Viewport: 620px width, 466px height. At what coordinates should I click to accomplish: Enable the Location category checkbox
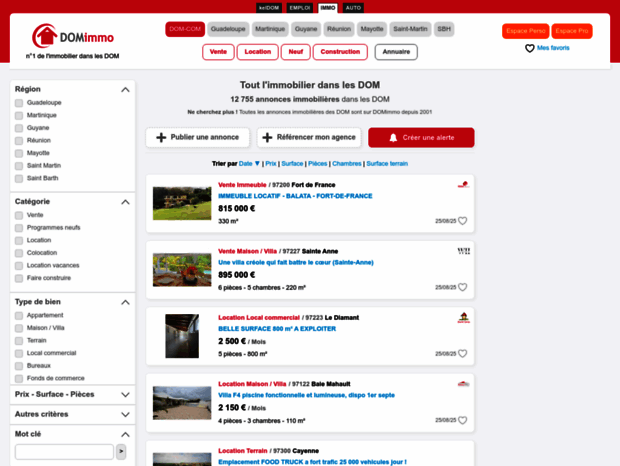pos(19,240)
